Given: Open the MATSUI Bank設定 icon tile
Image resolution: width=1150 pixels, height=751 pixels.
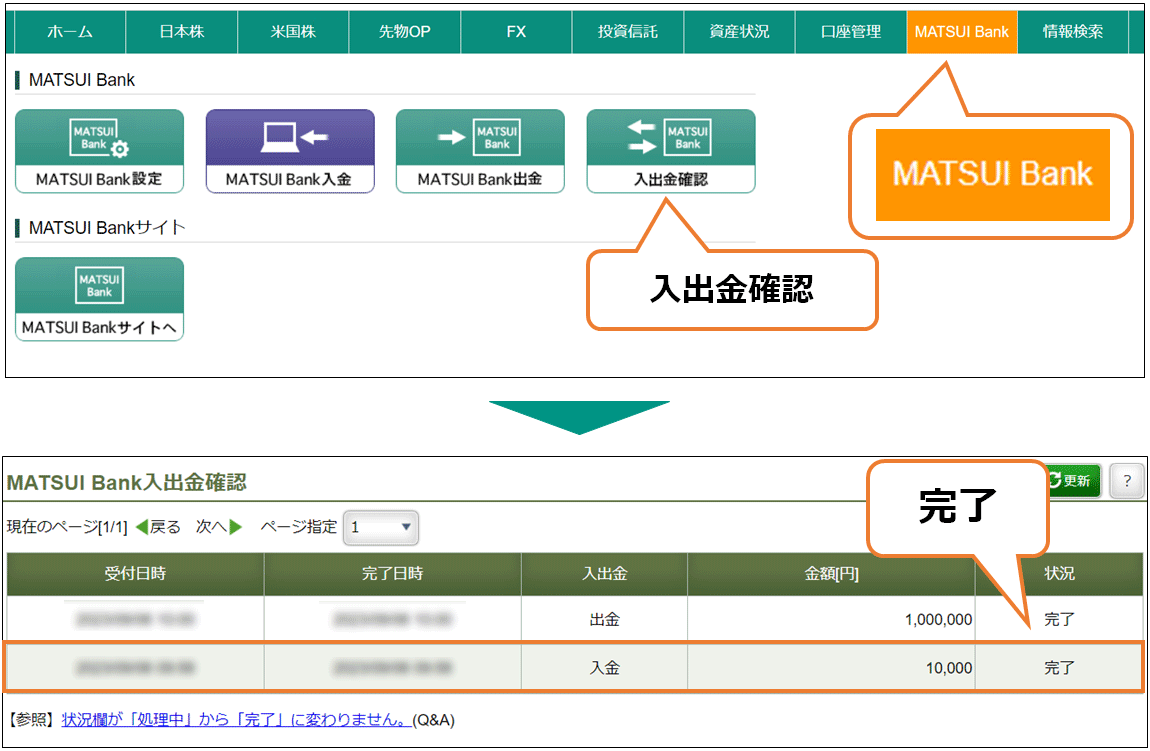Looking at the screenshot, I should 99,151.
